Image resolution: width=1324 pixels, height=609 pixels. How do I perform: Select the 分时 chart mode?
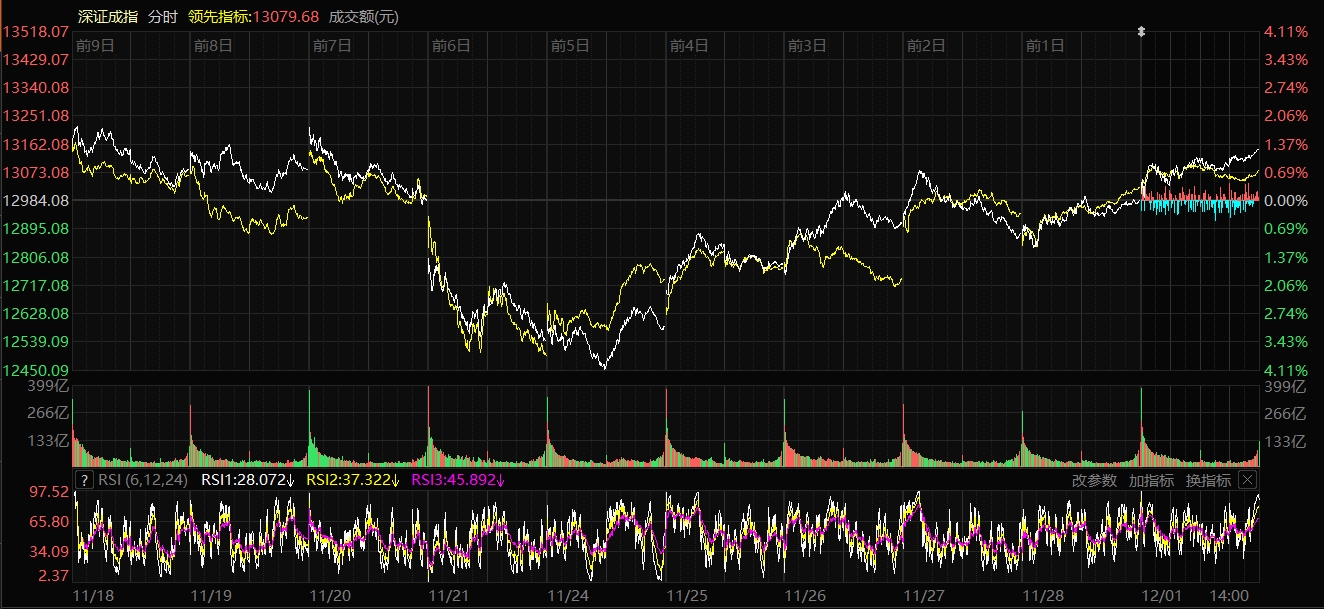click(x=161, y=17)
